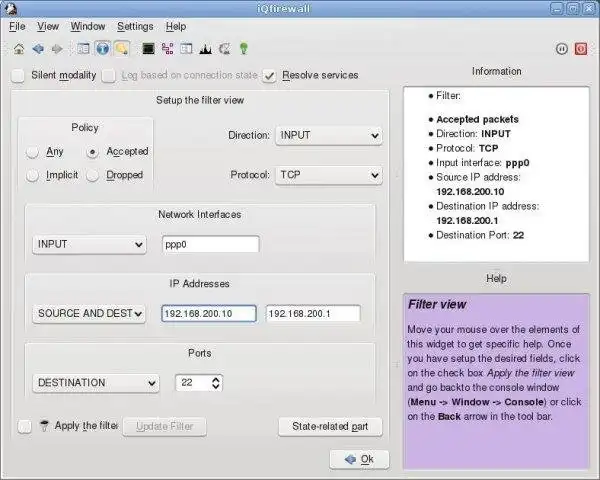Click the 'Setup the filter view' heading

[200, 100]
